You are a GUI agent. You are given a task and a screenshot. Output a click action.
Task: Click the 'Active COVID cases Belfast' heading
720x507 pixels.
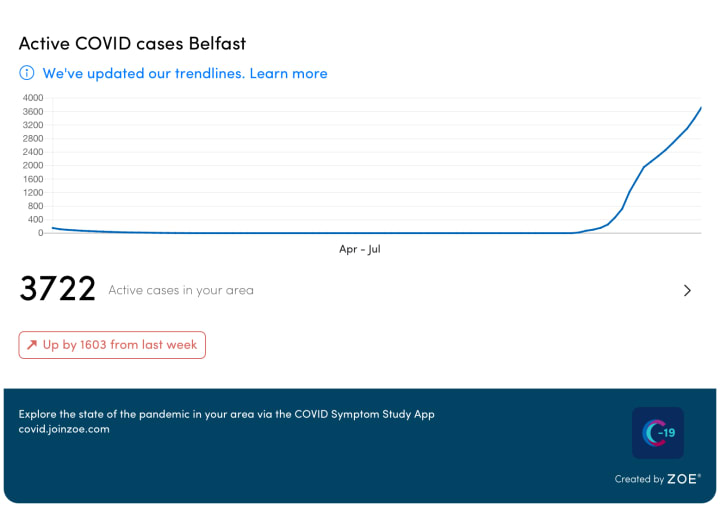tap(132, 44)
